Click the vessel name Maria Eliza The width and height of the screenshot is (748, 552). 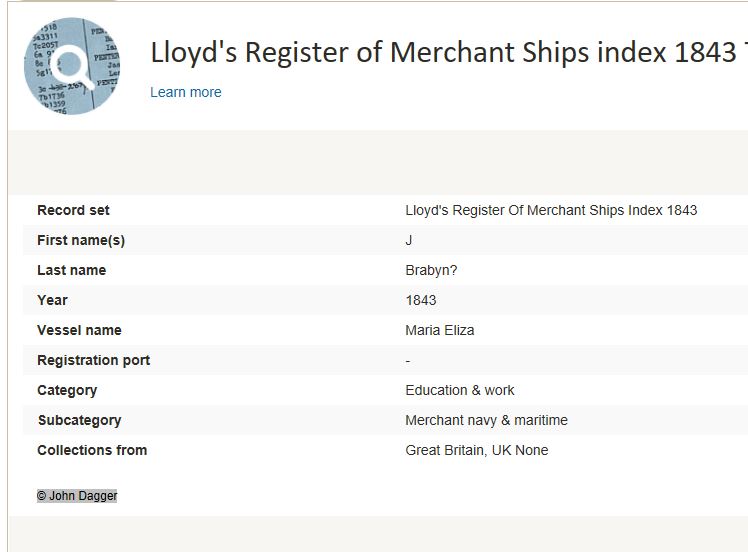(439, 330)
